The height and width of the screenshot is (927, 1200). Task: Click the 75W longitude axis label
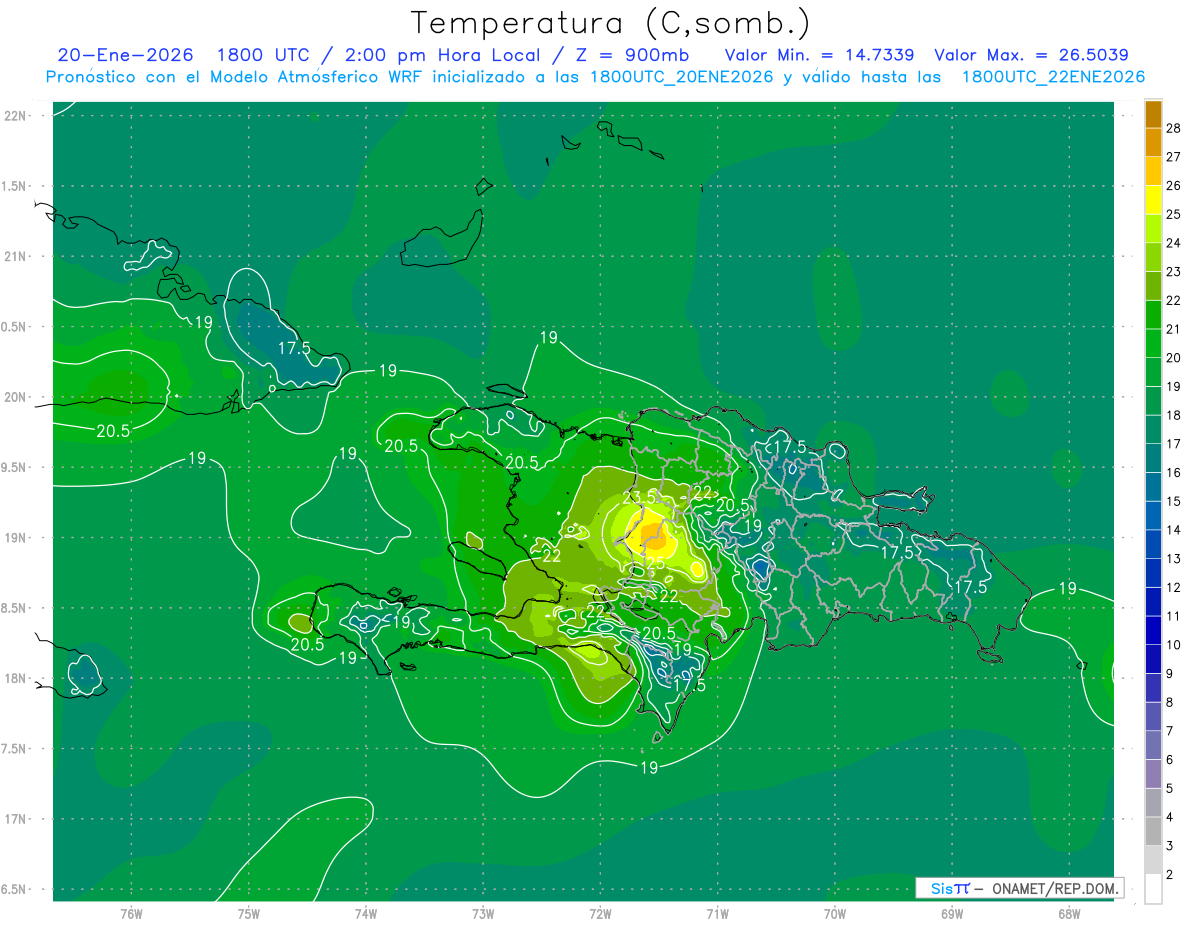click(x=249, y=914)
